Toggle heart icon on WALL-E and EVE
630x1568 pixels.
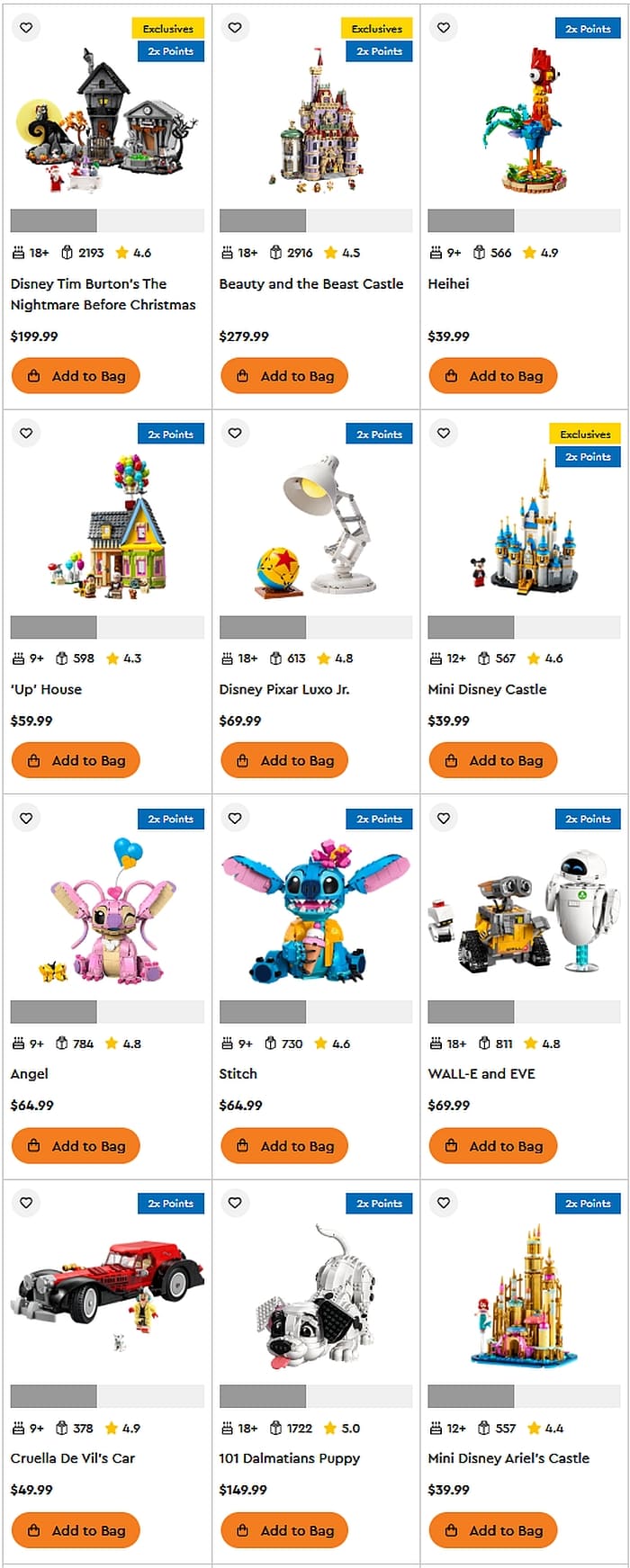tap(444, 818)
